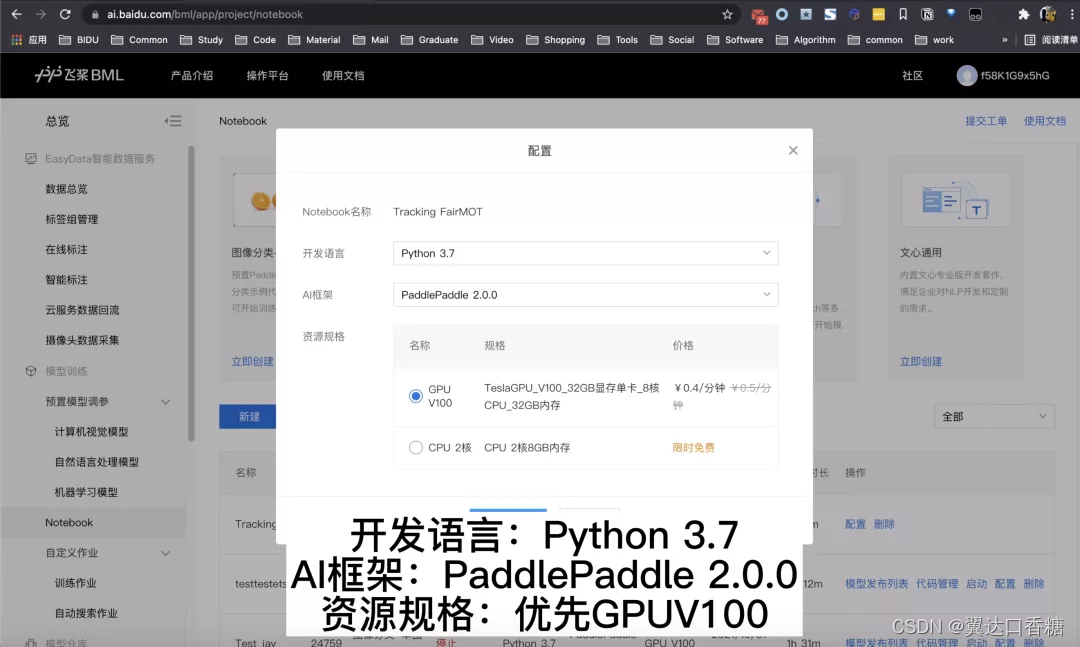Select the CPU 2核 radio button
This screenshot has width=1080, height=647.
415,447
